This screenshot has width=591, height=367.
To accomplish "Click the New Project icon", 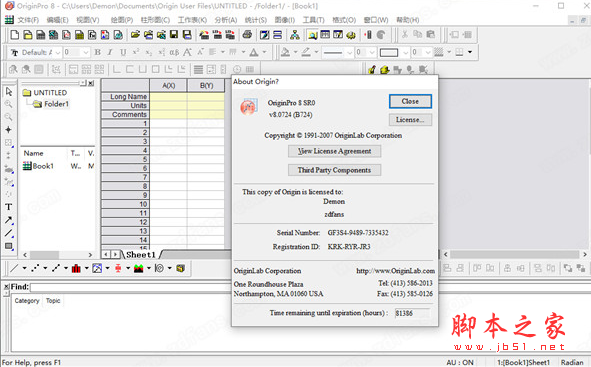I will [x=15, y=35].
